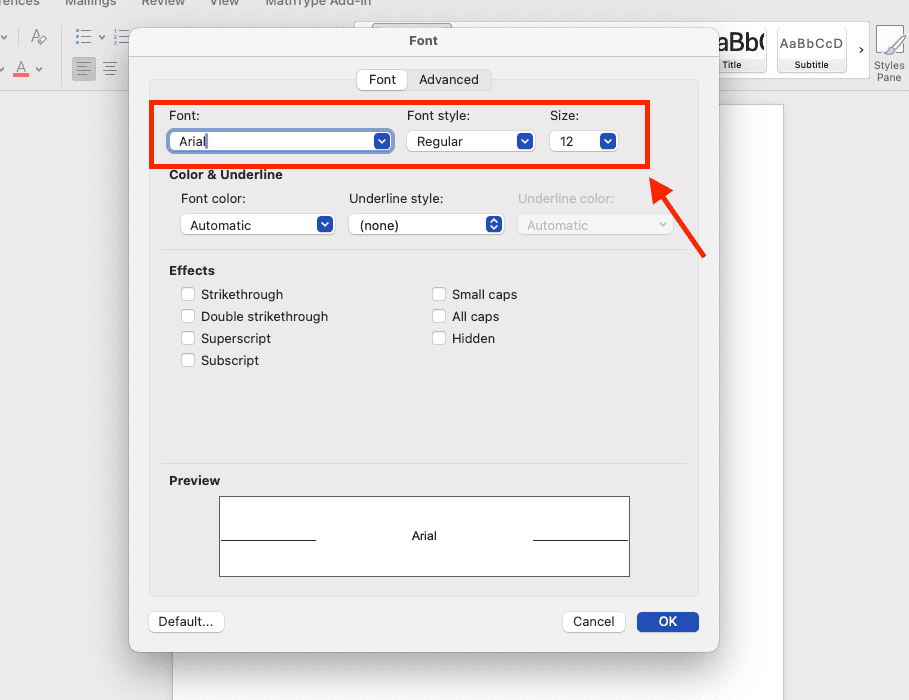The image size is (909, 700).
Task: Open the Size dropdown arrow
Action: pos(608,141)
